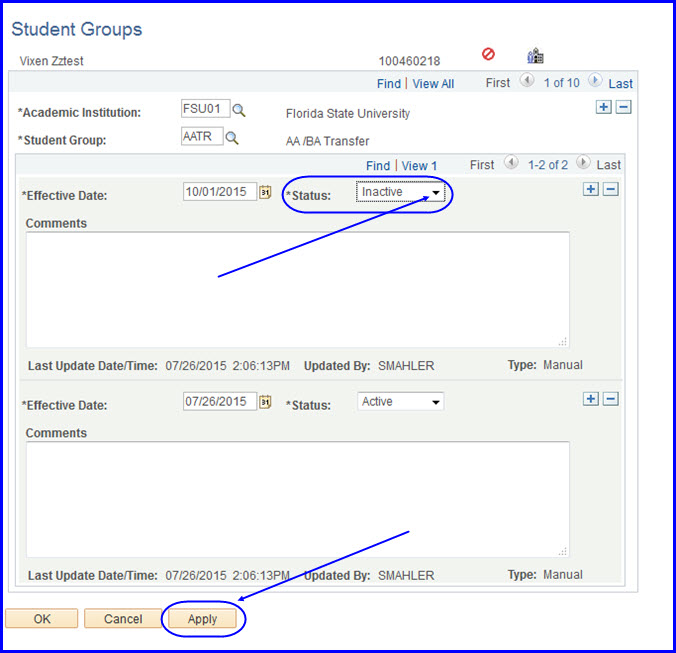Image resolution: width=676 pixels, height=653 pixels.
Task: Click Student Group field AATR
Action: pos(202,136)
